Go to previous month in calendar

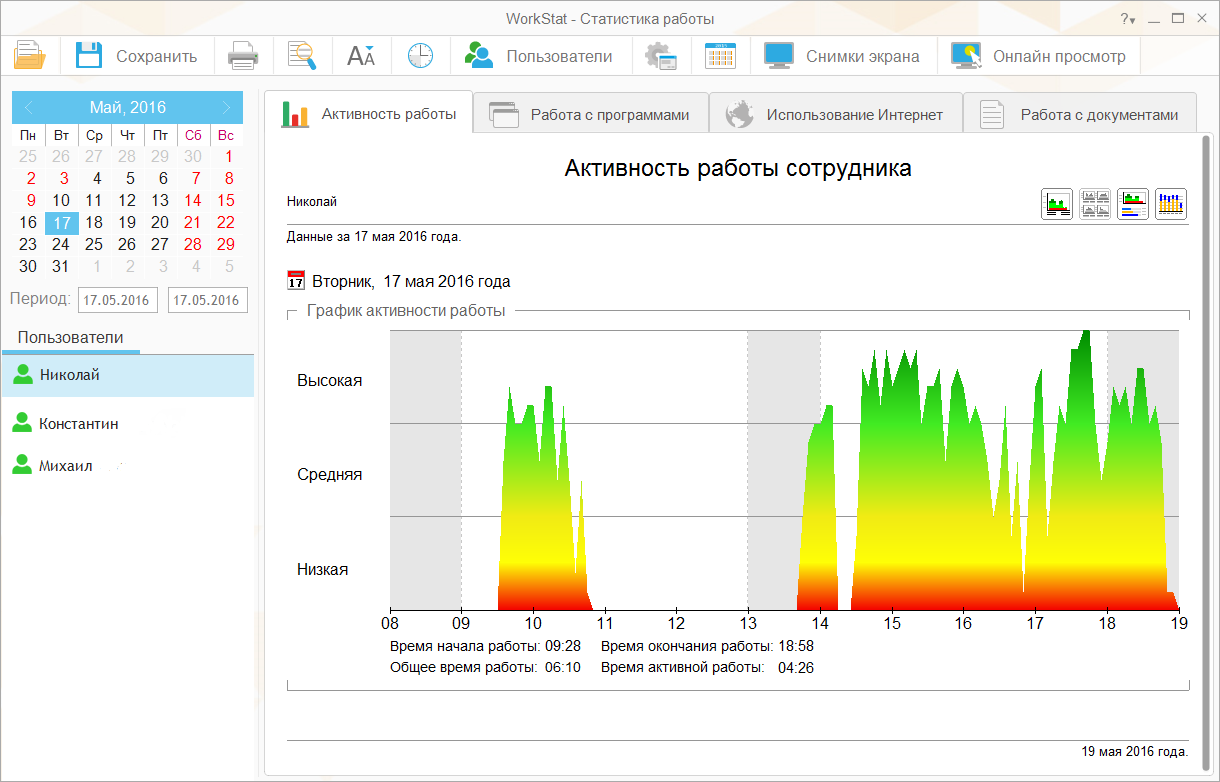(x=29, y=107)
